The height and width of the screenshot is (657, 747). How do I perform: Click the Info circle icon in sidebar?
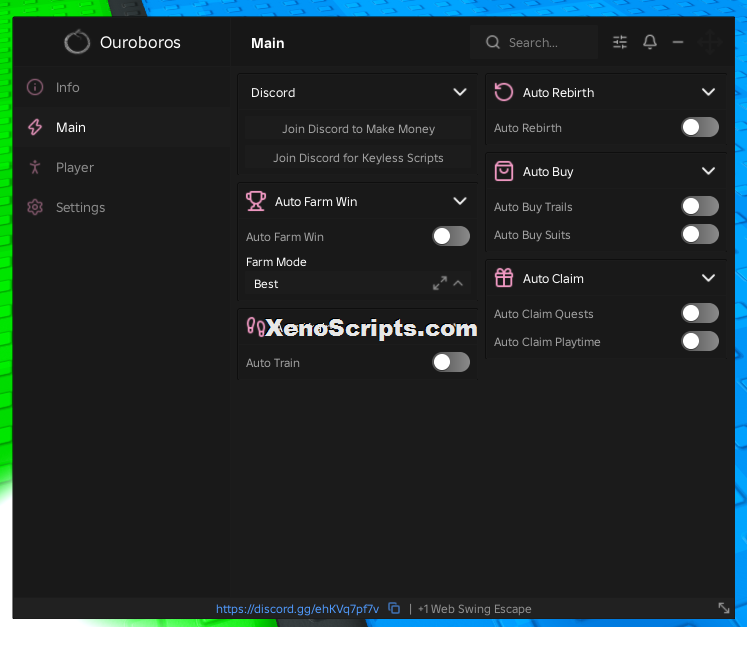click(x=35, y=87)
